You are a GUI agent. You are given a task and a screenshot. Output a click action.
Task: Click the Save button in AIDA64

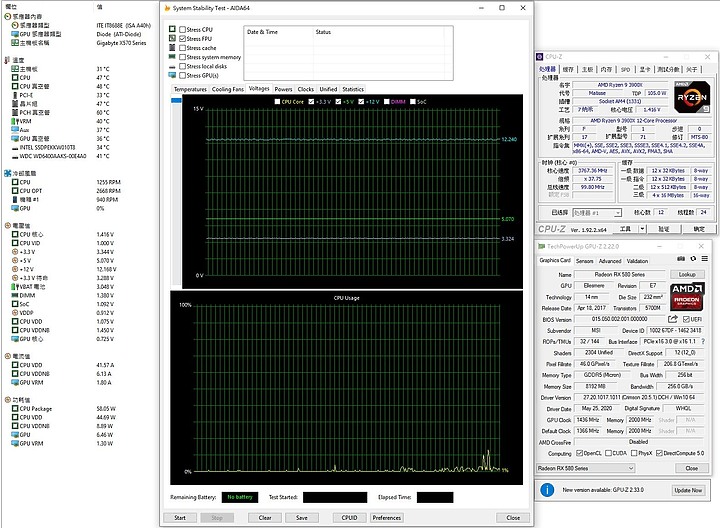point(302,517)
